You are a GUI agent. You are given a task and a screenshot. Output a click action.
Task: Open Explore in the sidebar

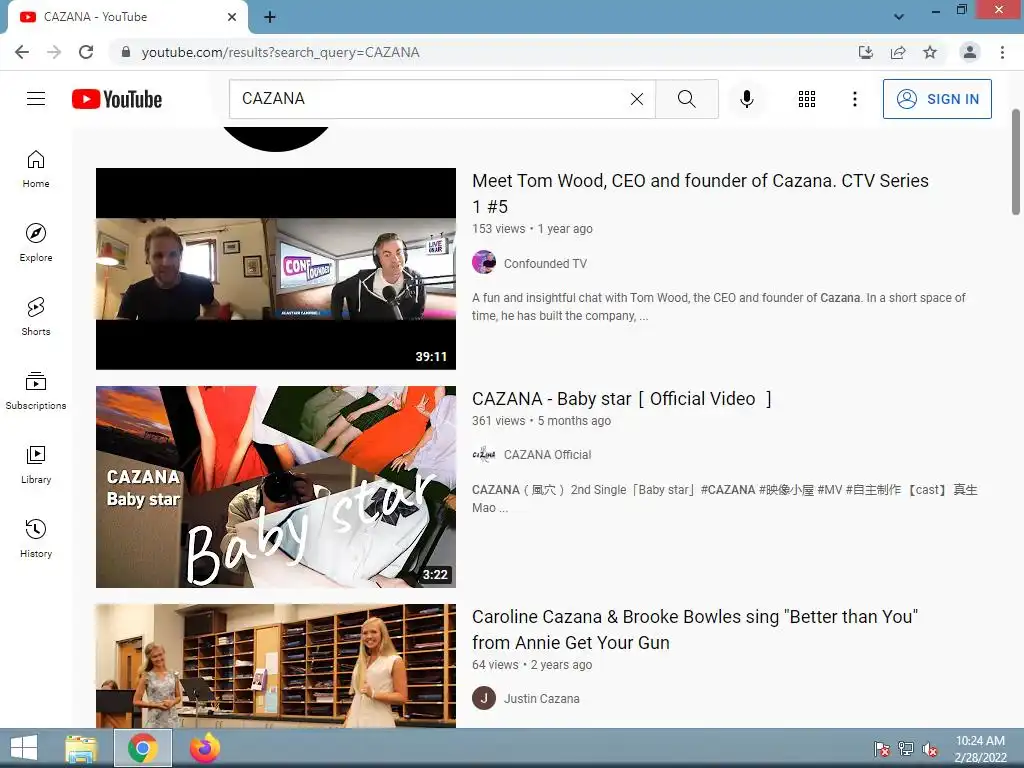click(x=36, y=243)
